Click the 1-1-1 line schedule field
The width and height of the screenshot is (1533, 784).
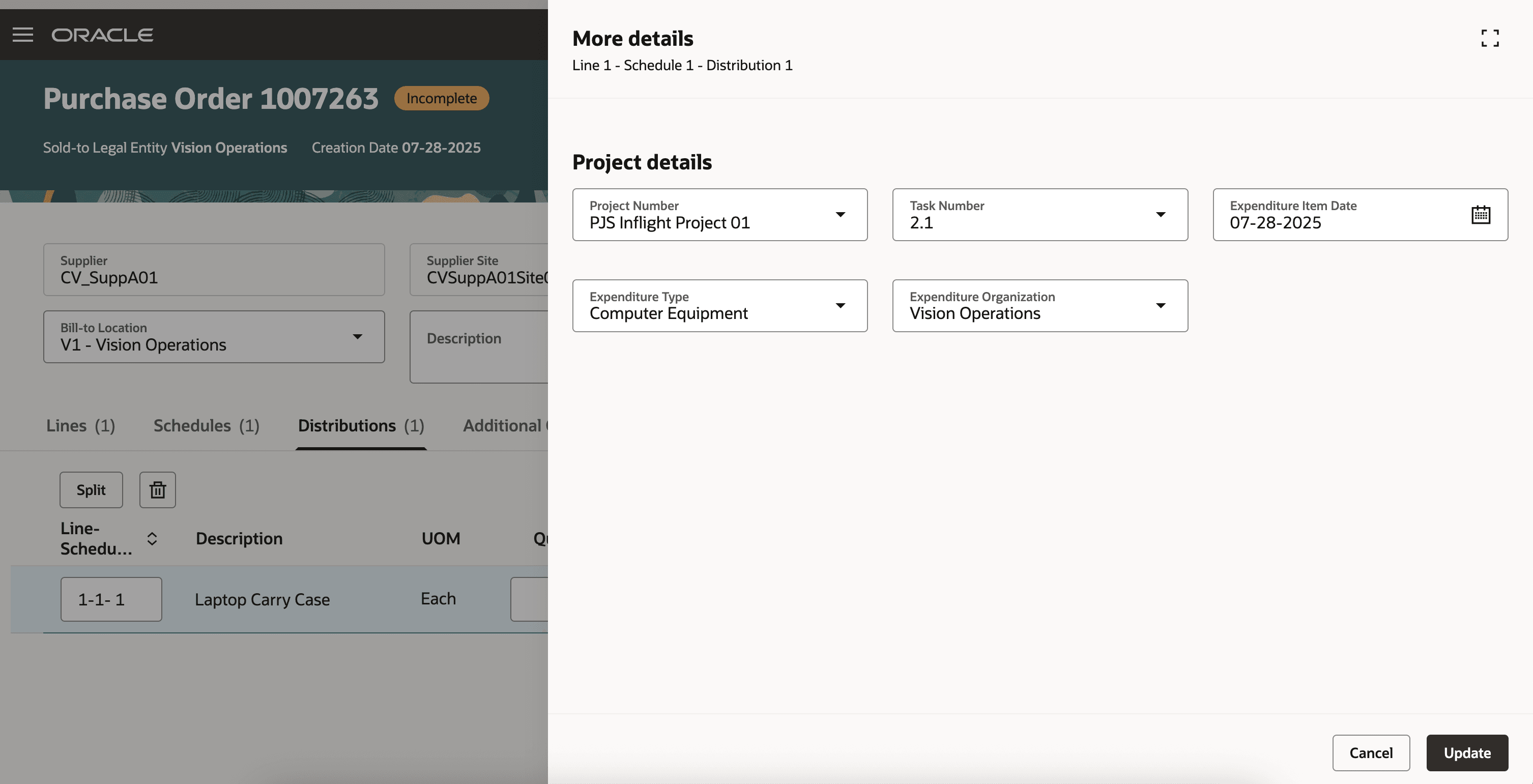point(111,599)
